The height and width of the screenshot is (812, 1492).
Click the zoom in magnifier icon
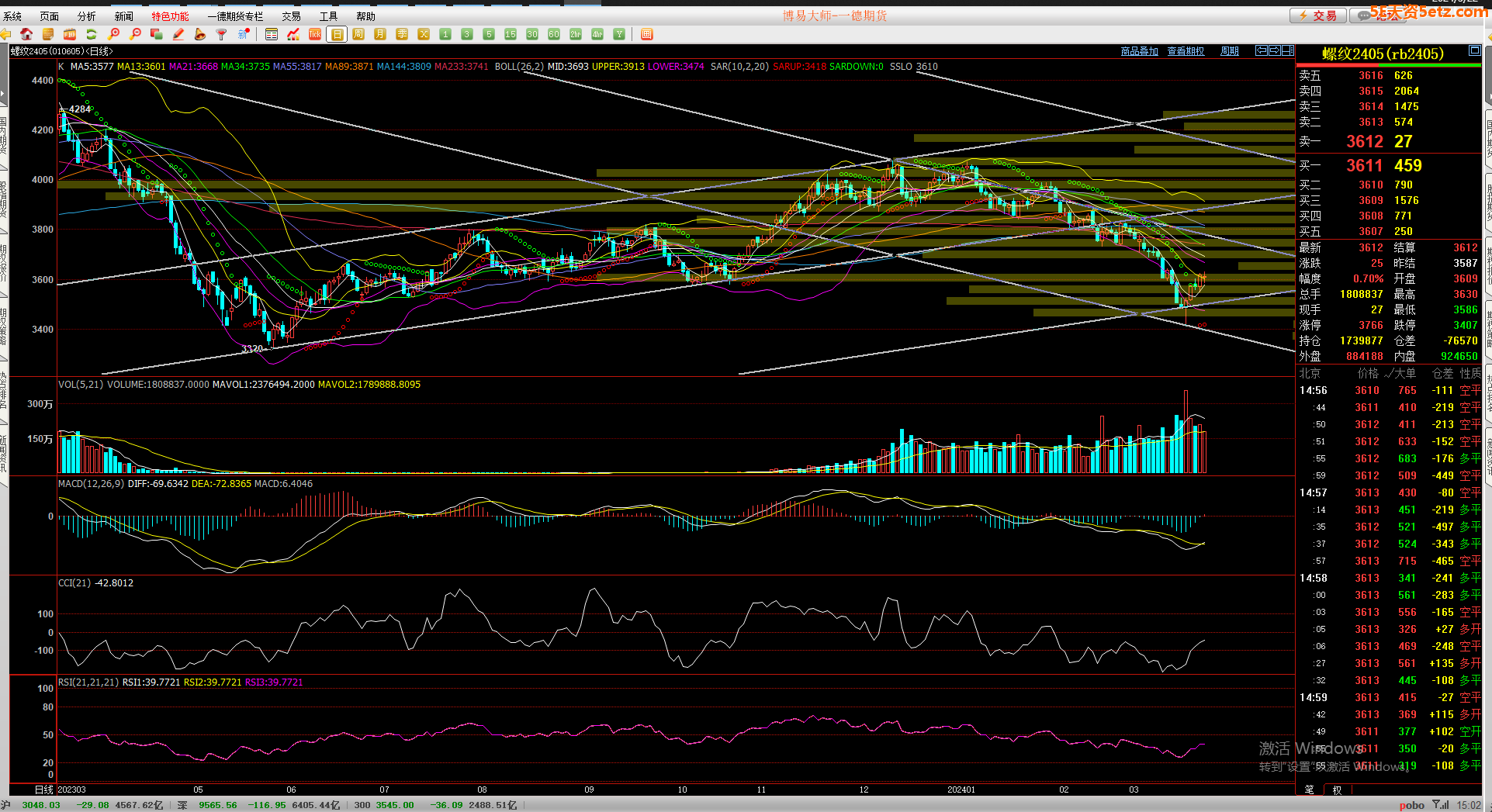click(x=114, y=34)
